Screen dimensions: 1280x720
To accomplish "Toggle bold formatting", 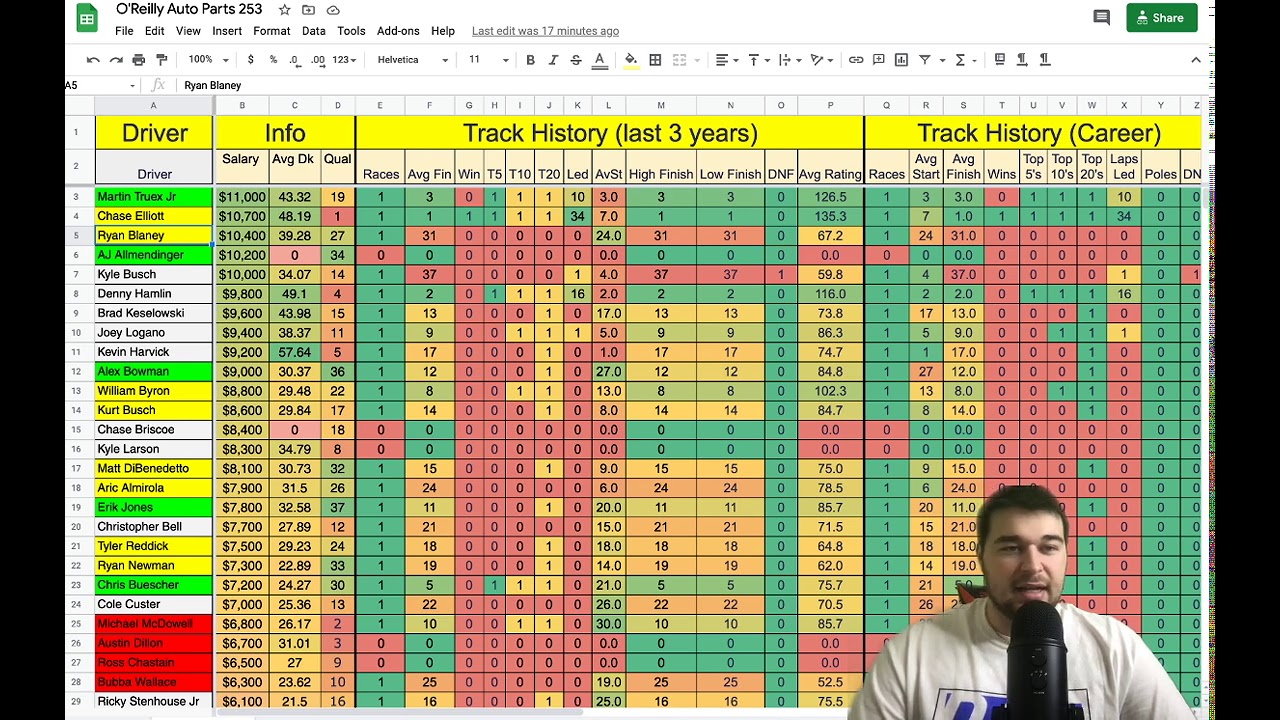I will pyautogui.click(x=530, y=60).
